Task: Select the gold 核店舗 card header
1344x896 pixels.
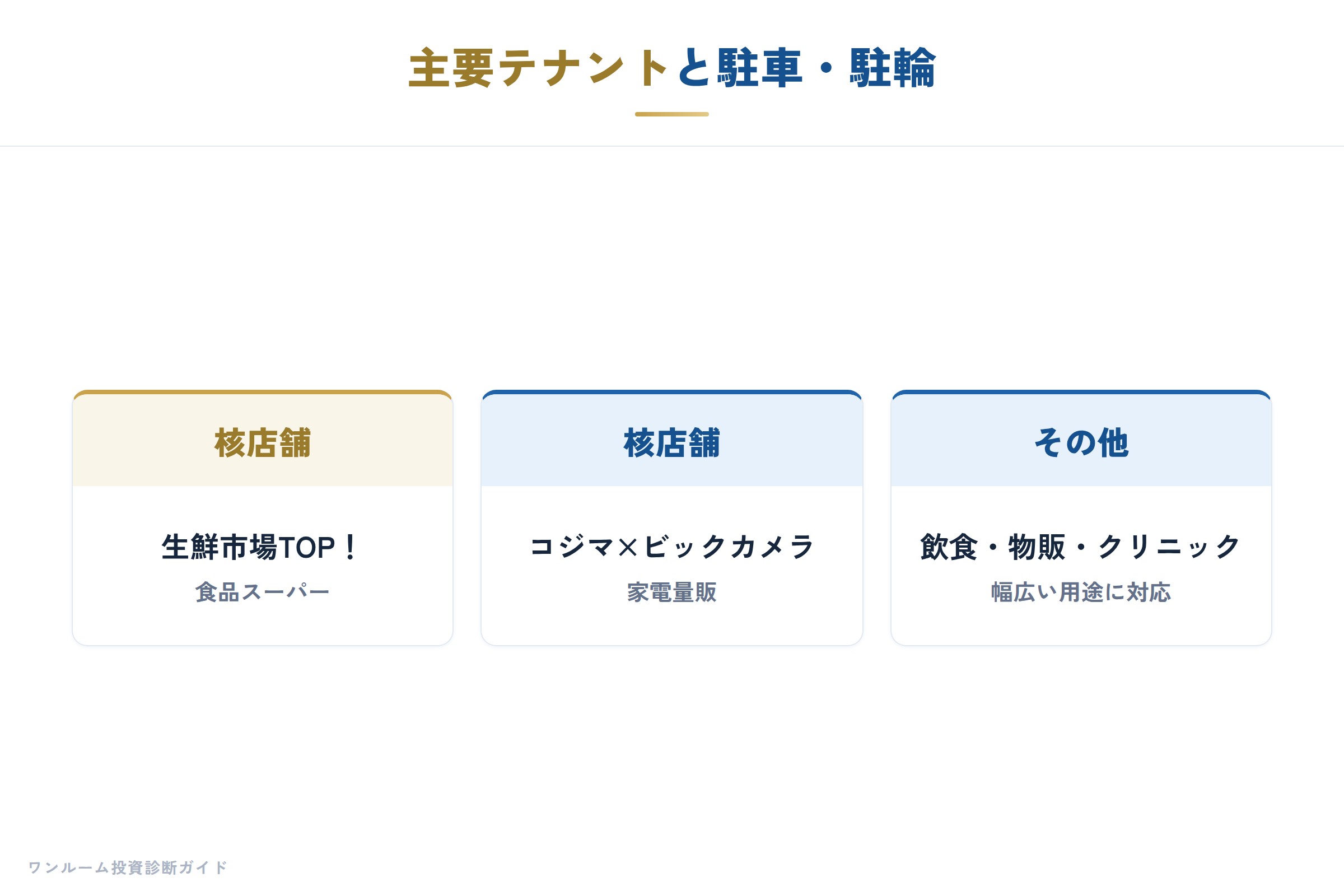Action: click(263, 441)
